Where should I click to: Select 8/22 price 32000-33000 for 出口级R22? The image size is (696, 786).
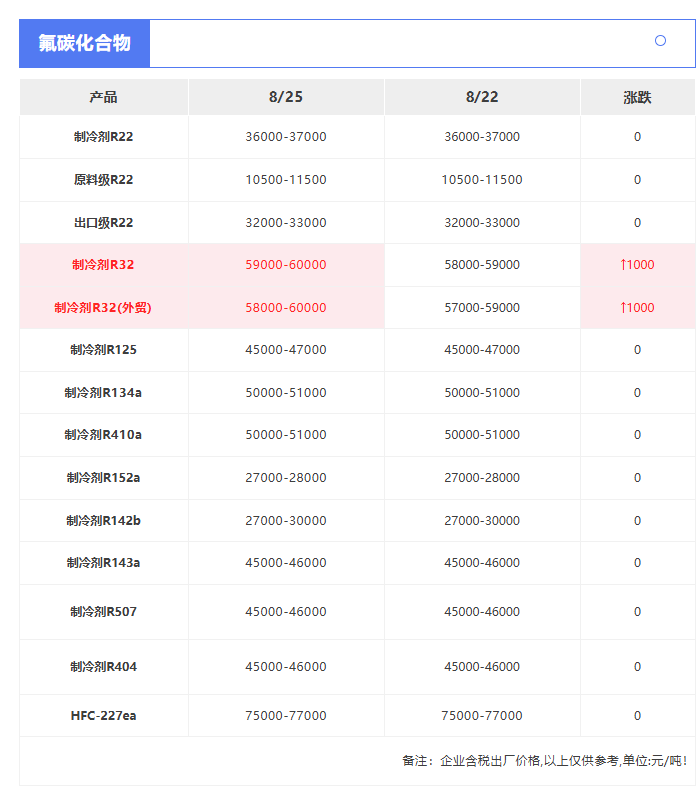482,223
